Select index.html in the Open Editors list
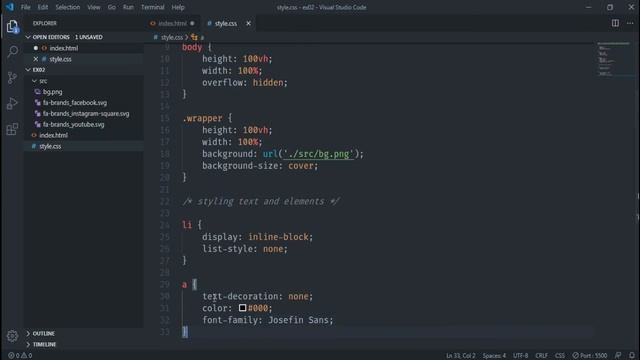Screen dimensions: 640x360 (x=64, y=48)
